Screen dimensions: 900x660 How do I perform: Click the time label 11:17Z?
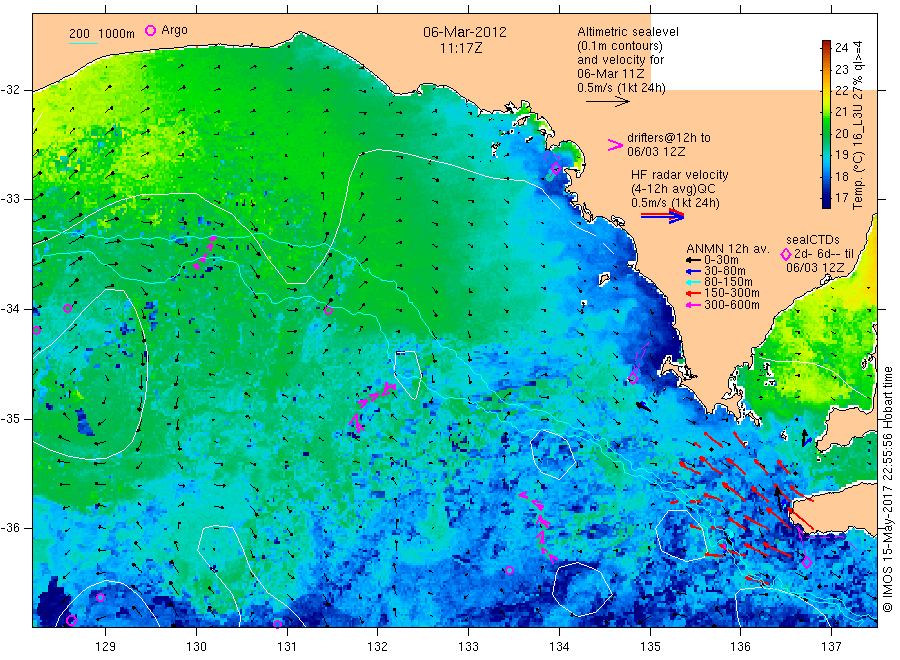point(461,49)
